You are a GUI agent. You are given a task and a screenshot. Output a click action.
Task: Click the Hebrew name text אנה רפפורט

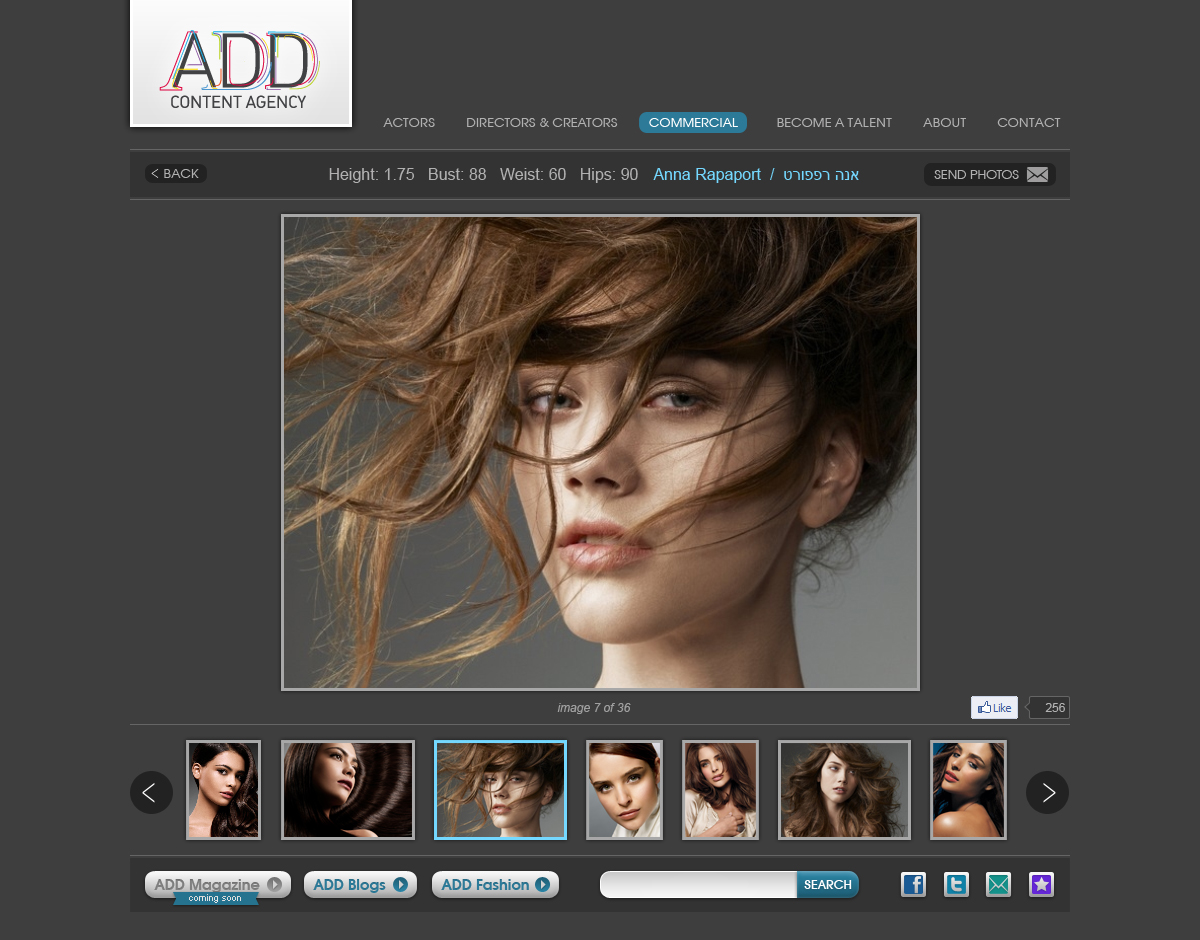821,175
